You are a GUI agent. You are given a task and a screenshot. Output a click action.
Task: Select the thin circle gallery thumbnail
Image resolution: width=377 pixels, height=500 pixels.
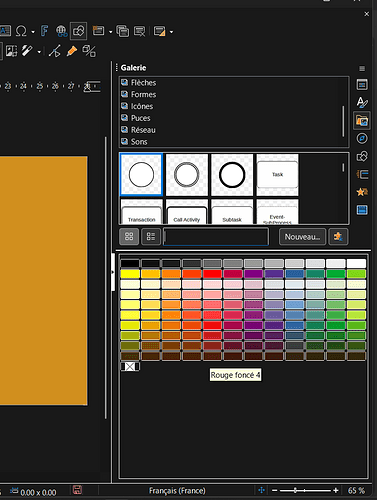click(141, 175)
